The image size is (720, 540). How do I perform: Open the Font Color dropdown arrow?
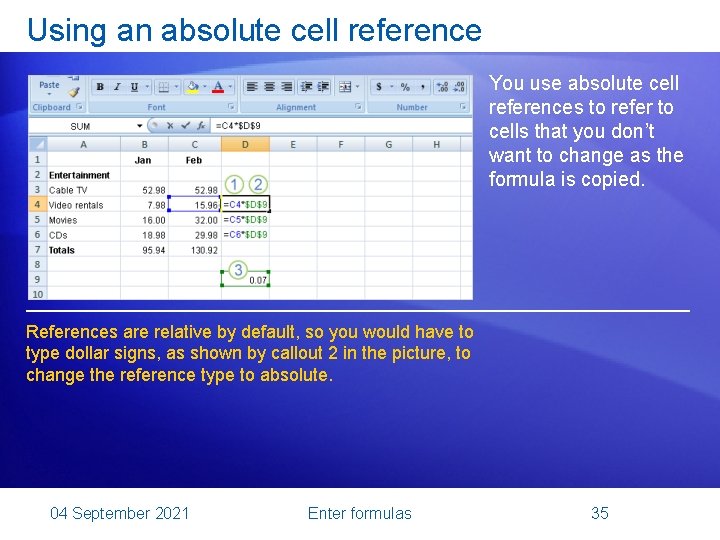click(x=230, y=86)
